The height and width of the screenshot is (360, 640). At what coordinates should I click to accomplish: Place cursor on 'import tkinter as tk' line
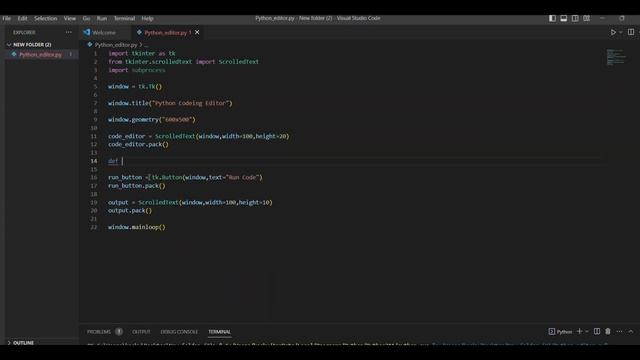(142, 53)
